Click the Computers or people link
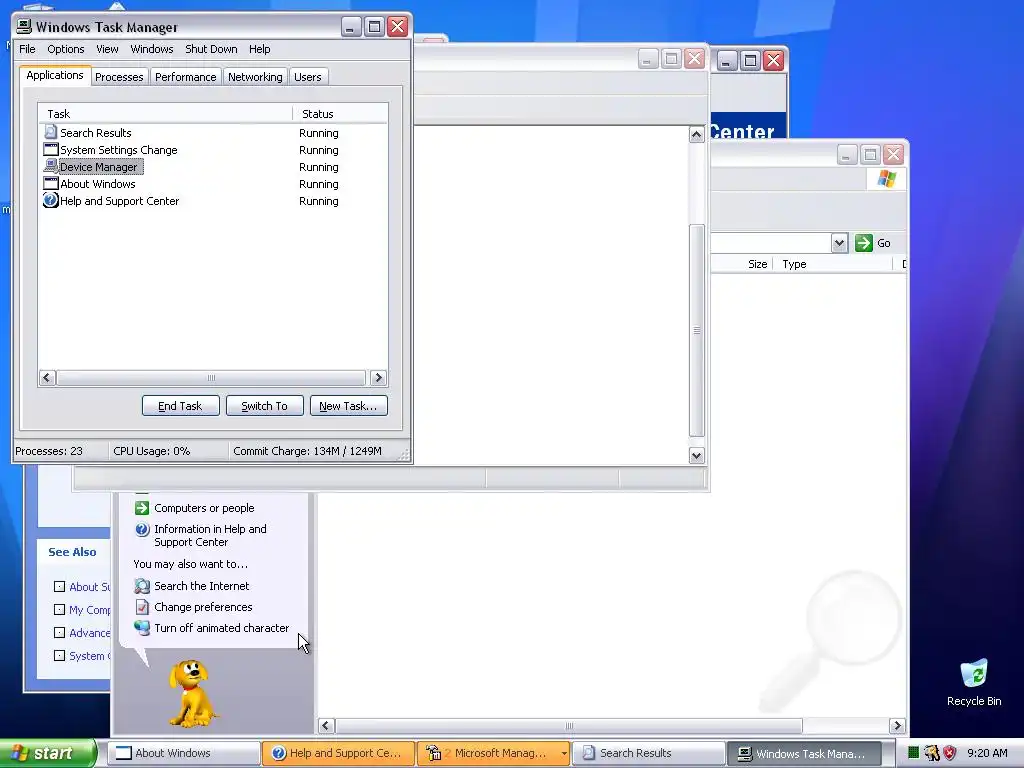 (204, 507)
